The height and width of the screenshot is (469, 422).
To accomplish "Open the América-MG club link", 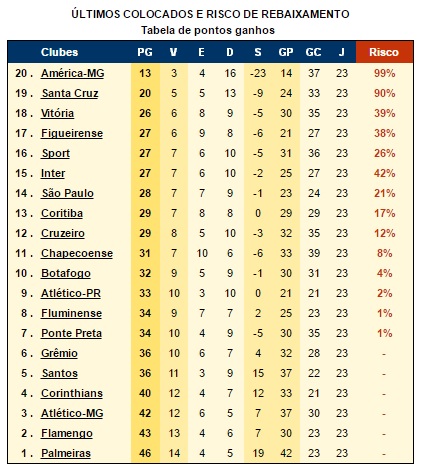I will (72, 73).
